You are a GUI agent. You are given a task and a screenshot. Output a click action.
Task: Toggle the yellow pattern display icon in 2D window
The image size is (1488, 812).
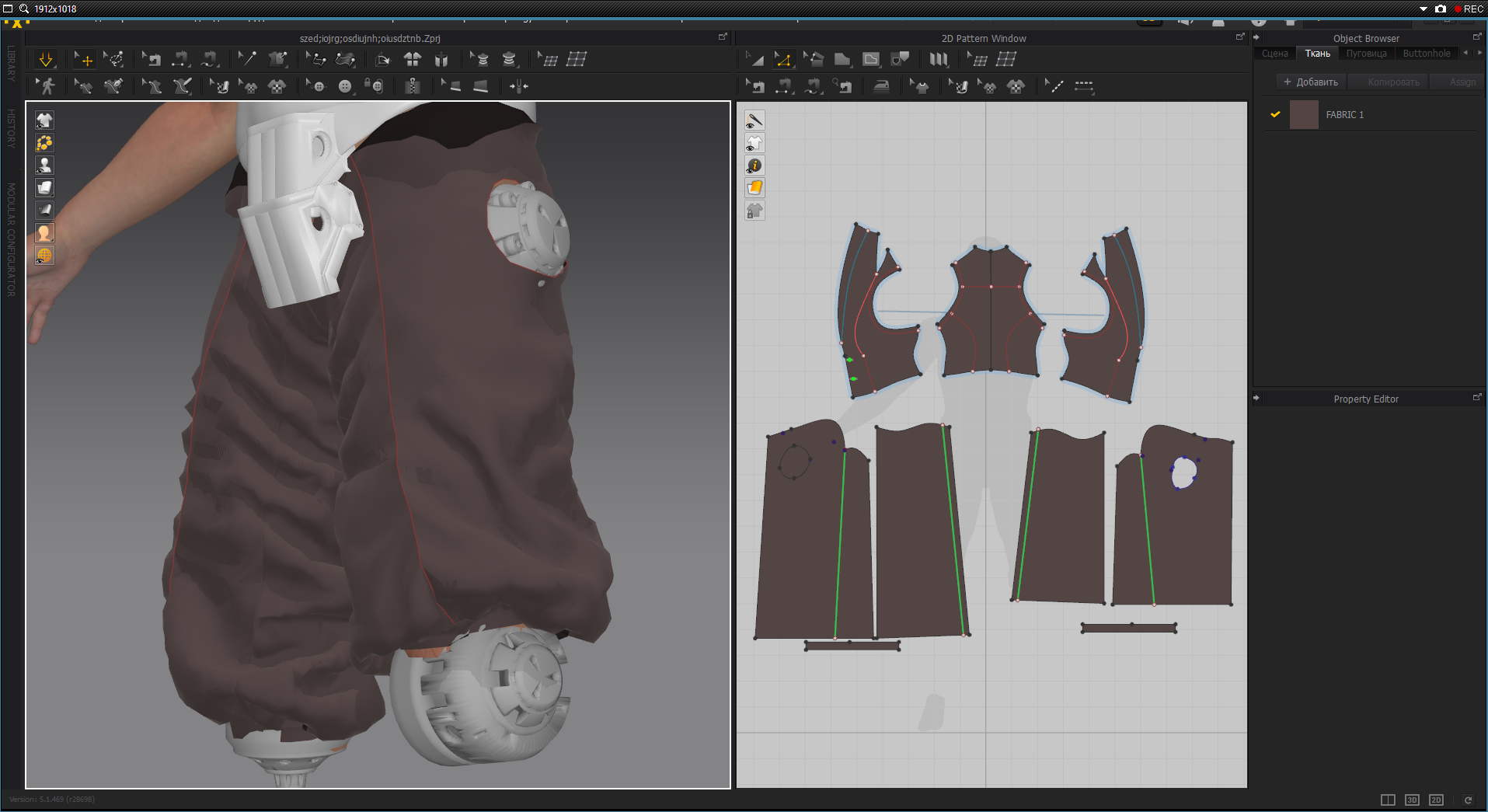click(x=754, y=187)
